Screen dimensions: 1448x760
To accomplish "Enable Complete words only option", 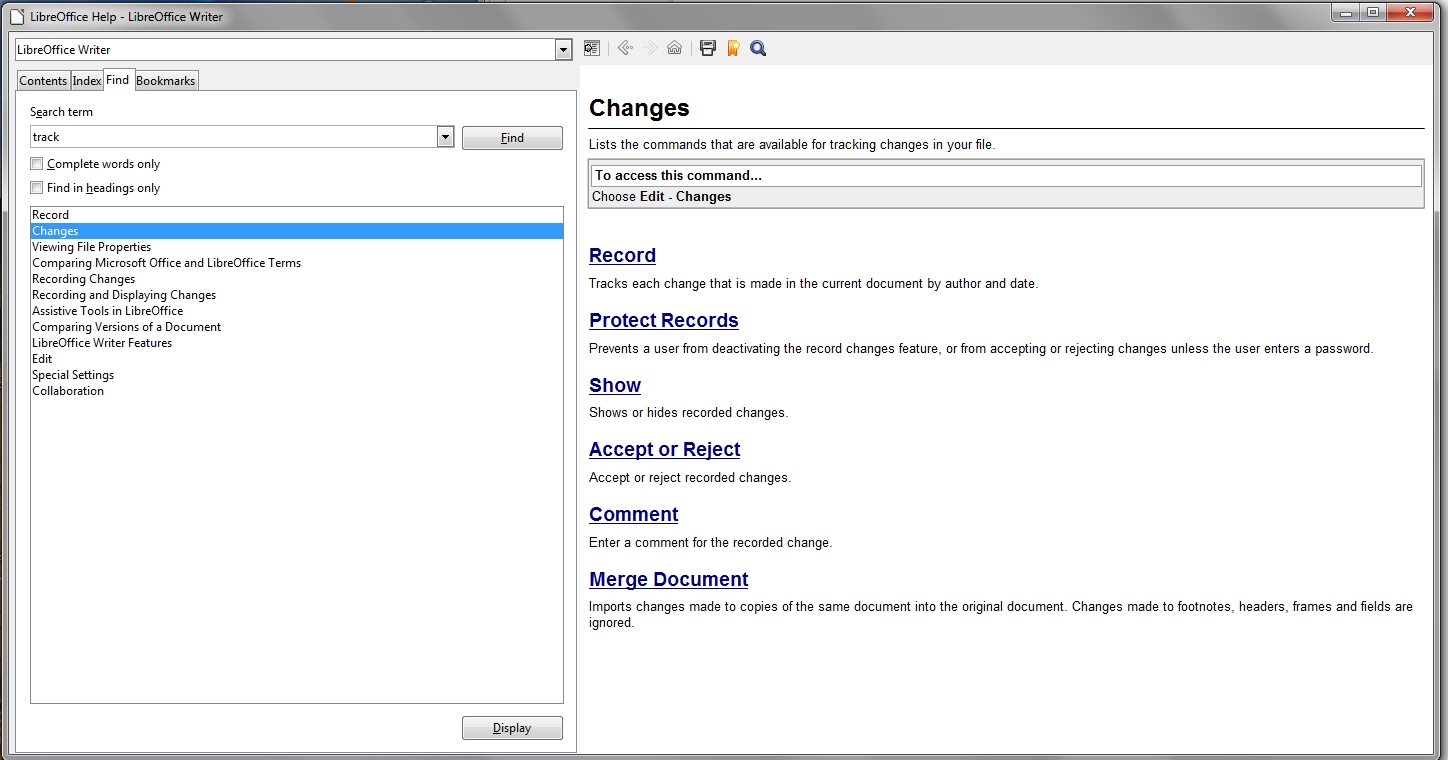I will point(37,164).
